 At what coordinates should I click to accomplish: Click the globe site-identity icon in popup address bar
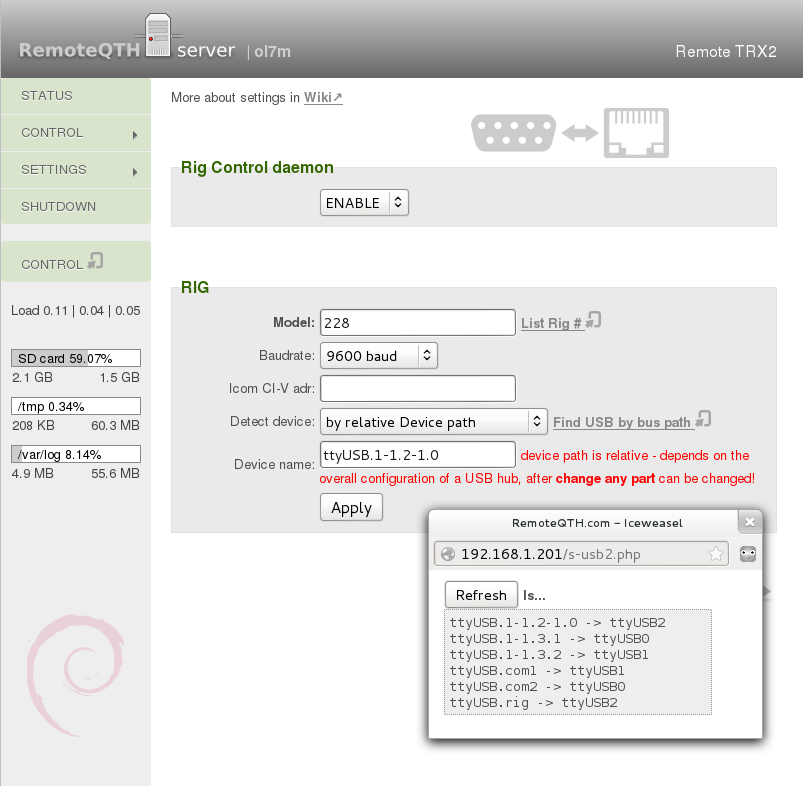point(448,554)
